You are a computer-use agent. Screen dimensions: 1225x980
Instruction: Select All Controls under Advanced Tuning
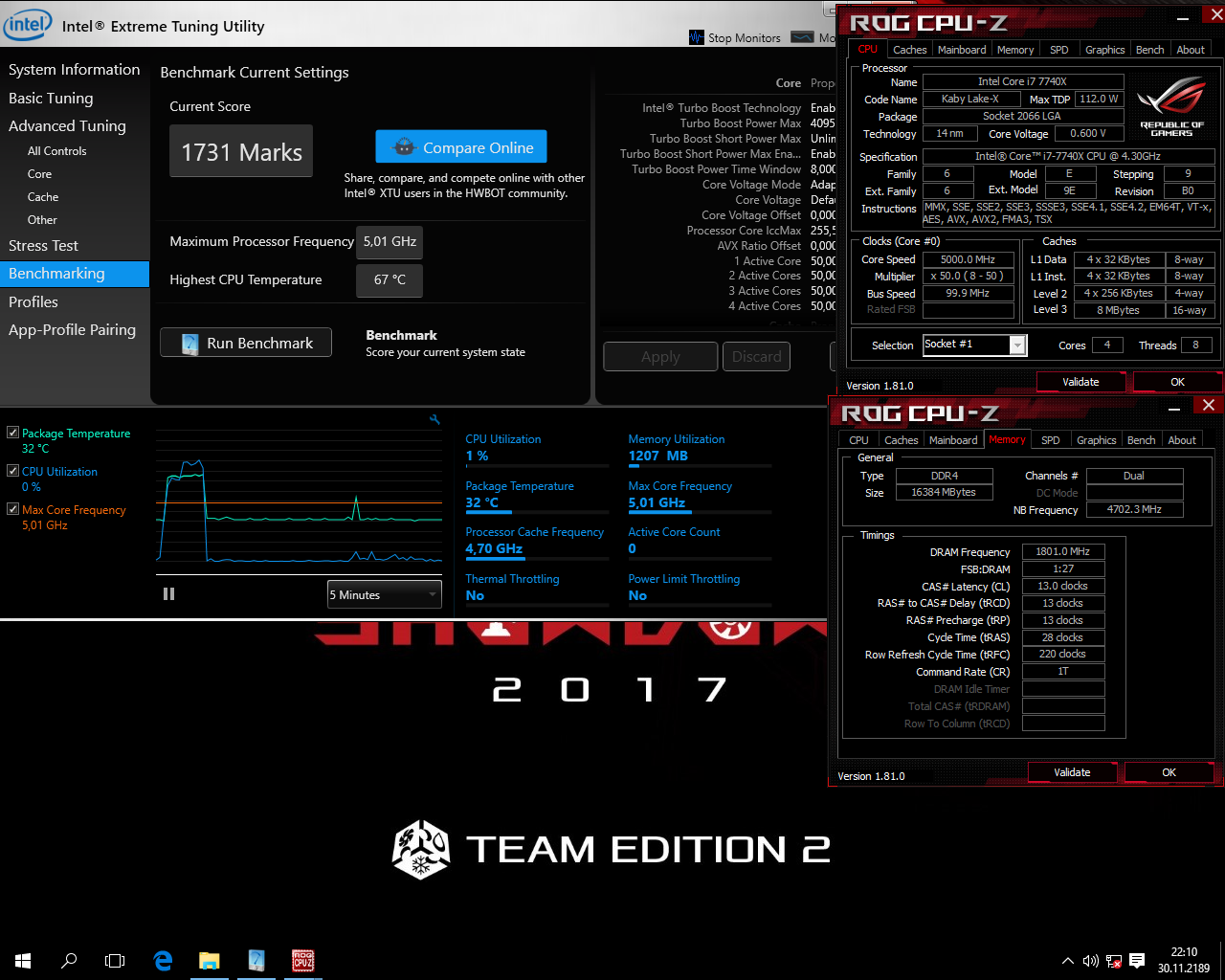[x=56, y=151]
